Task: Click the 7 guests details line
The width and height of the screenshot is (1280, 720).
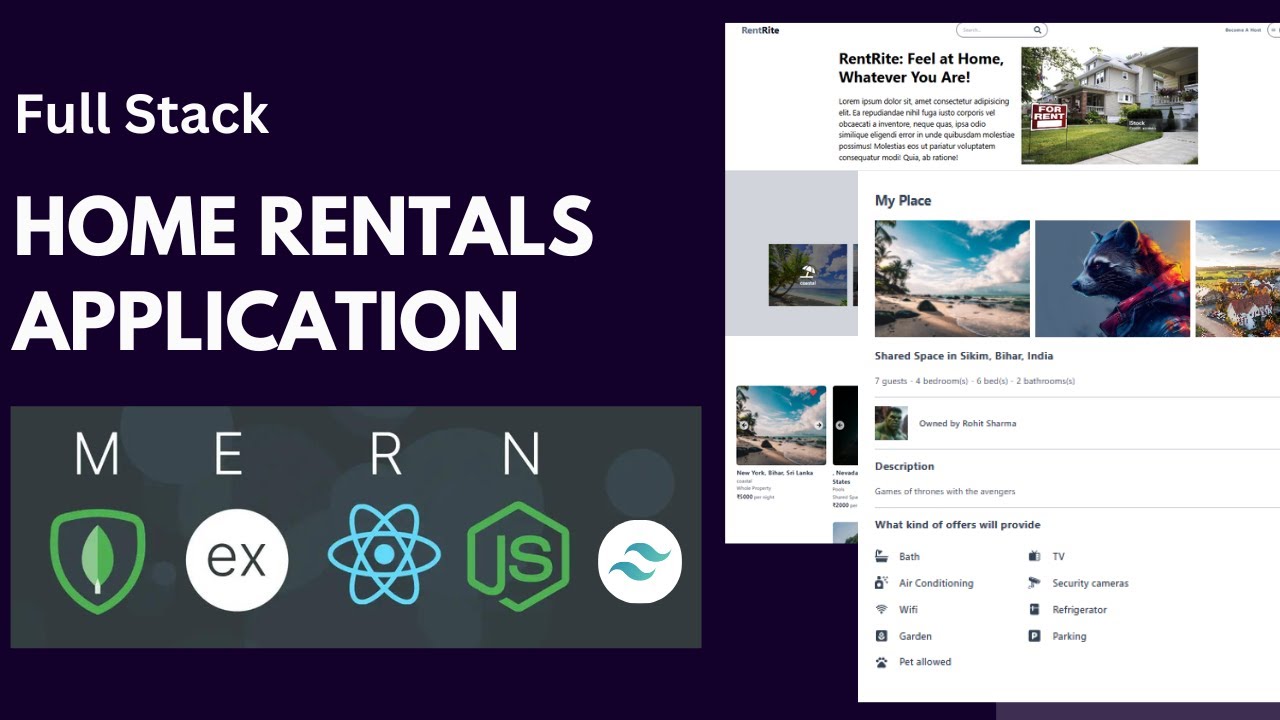Action: (975, 381)
